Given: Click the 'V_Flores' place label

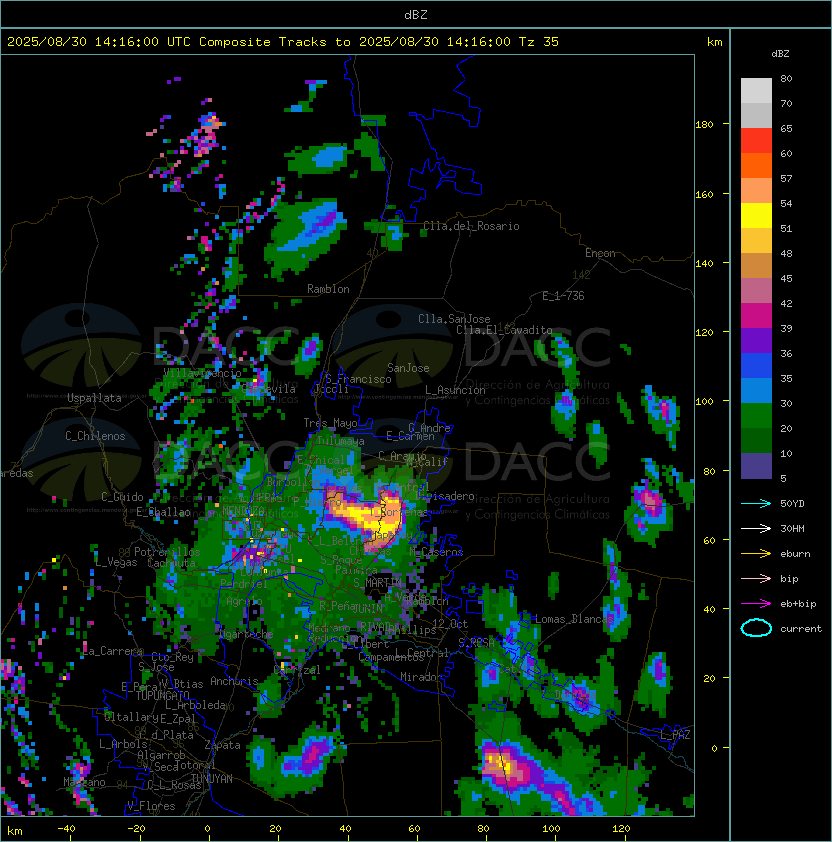Looking at the screenshot, I should click(x=151, y=806).
